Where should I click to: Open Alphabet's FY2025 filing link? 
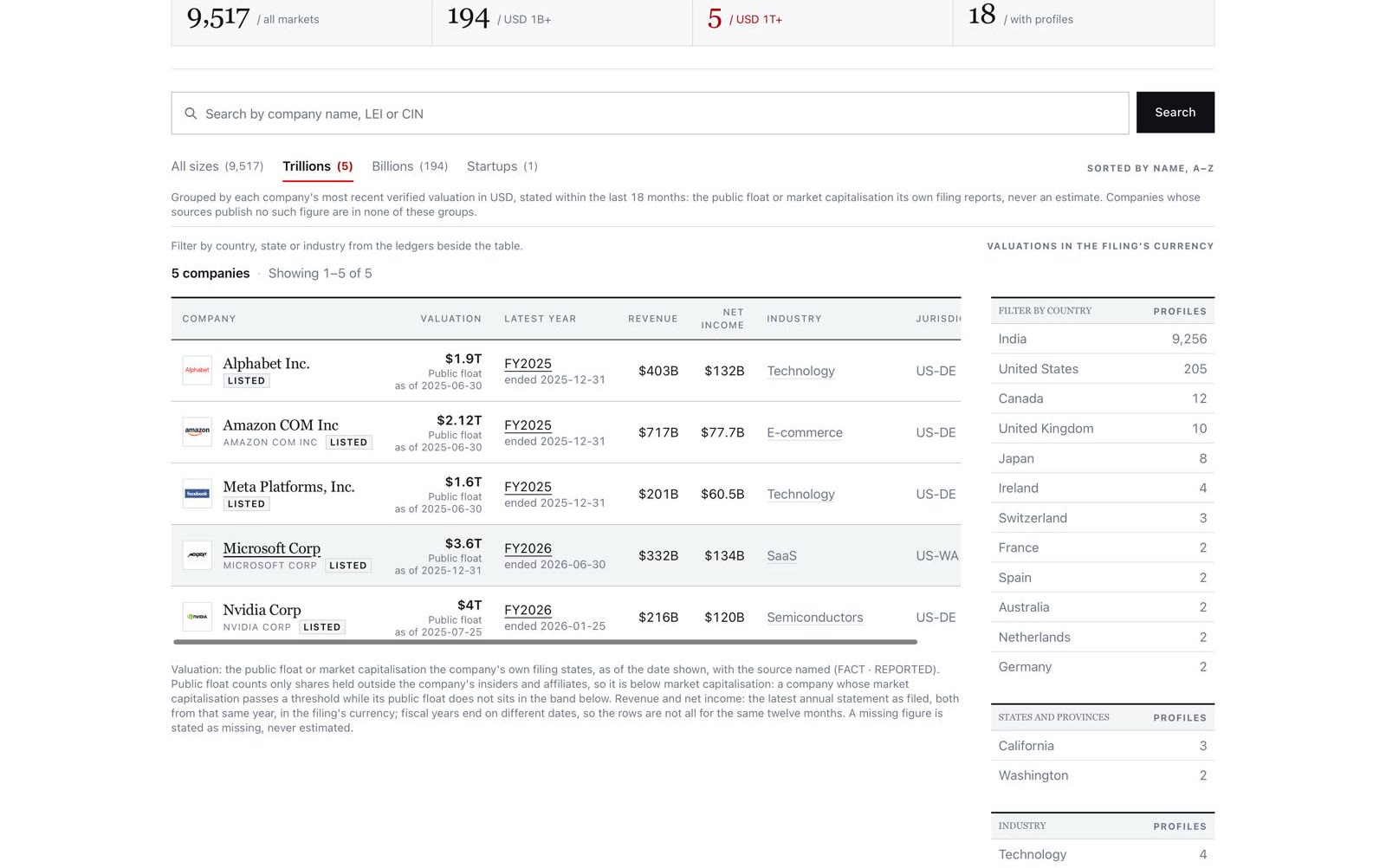[528, 364]
